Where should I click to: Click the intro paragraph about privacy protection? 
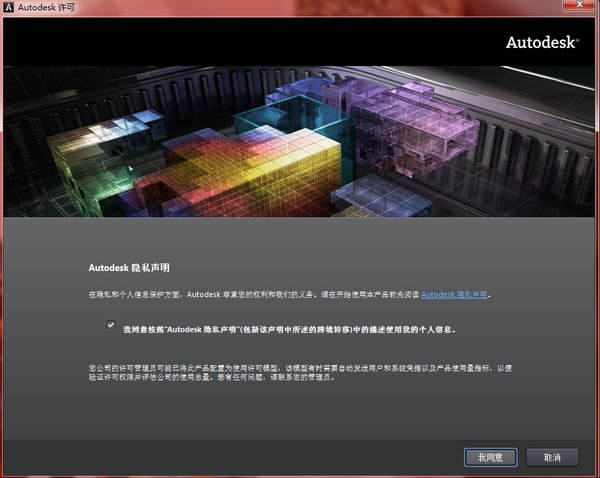pos(250,295)
